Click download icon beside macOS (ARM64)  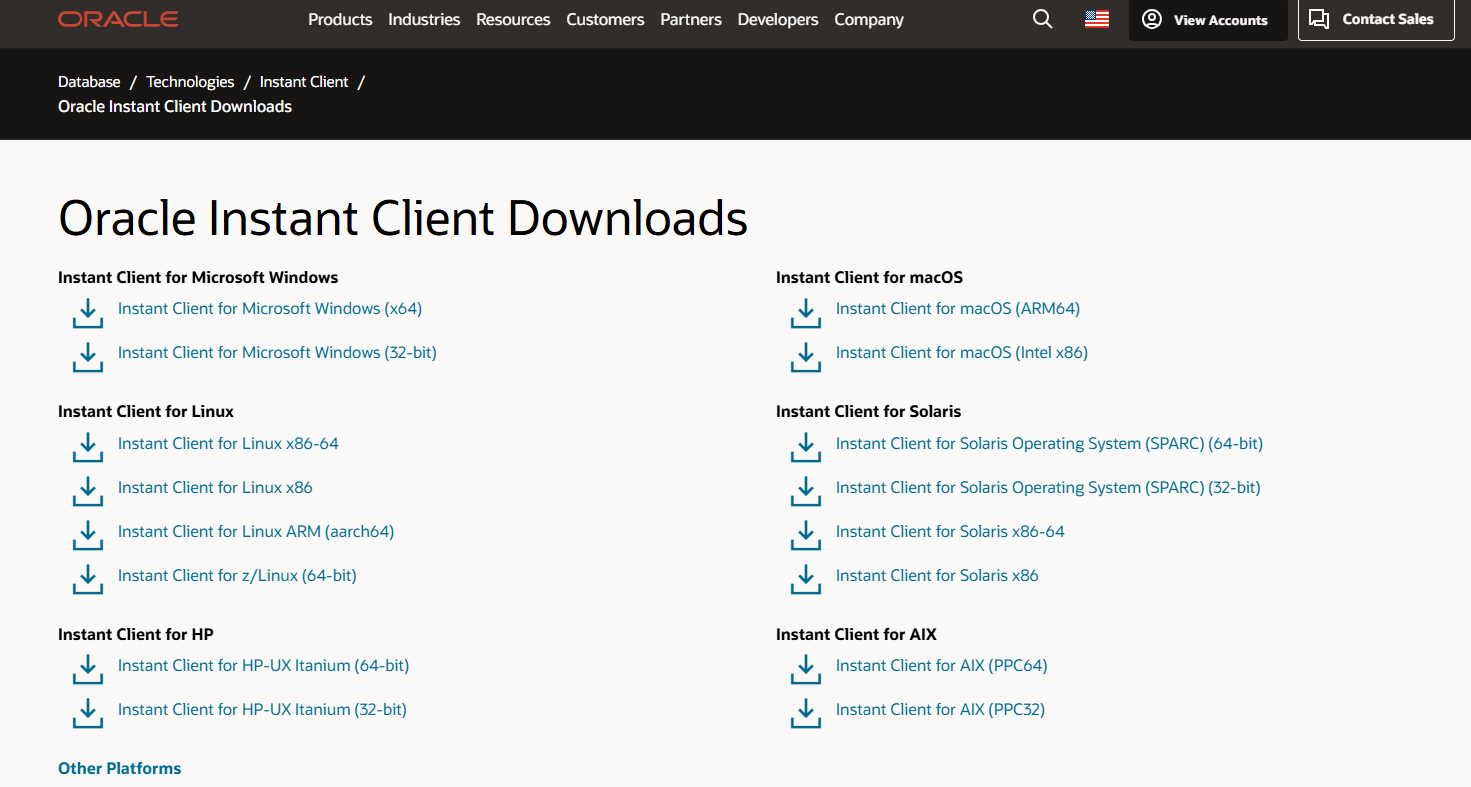point(806,312)
